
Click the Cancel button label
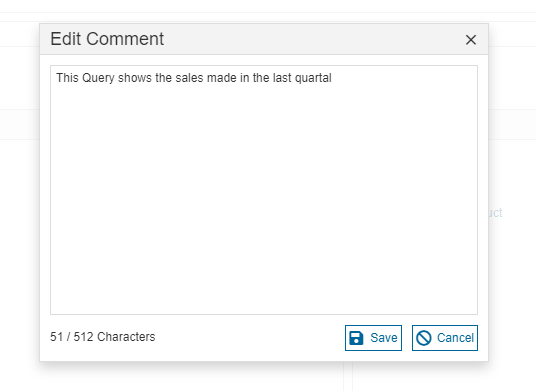pyautogui.click(x=455, y=338)
